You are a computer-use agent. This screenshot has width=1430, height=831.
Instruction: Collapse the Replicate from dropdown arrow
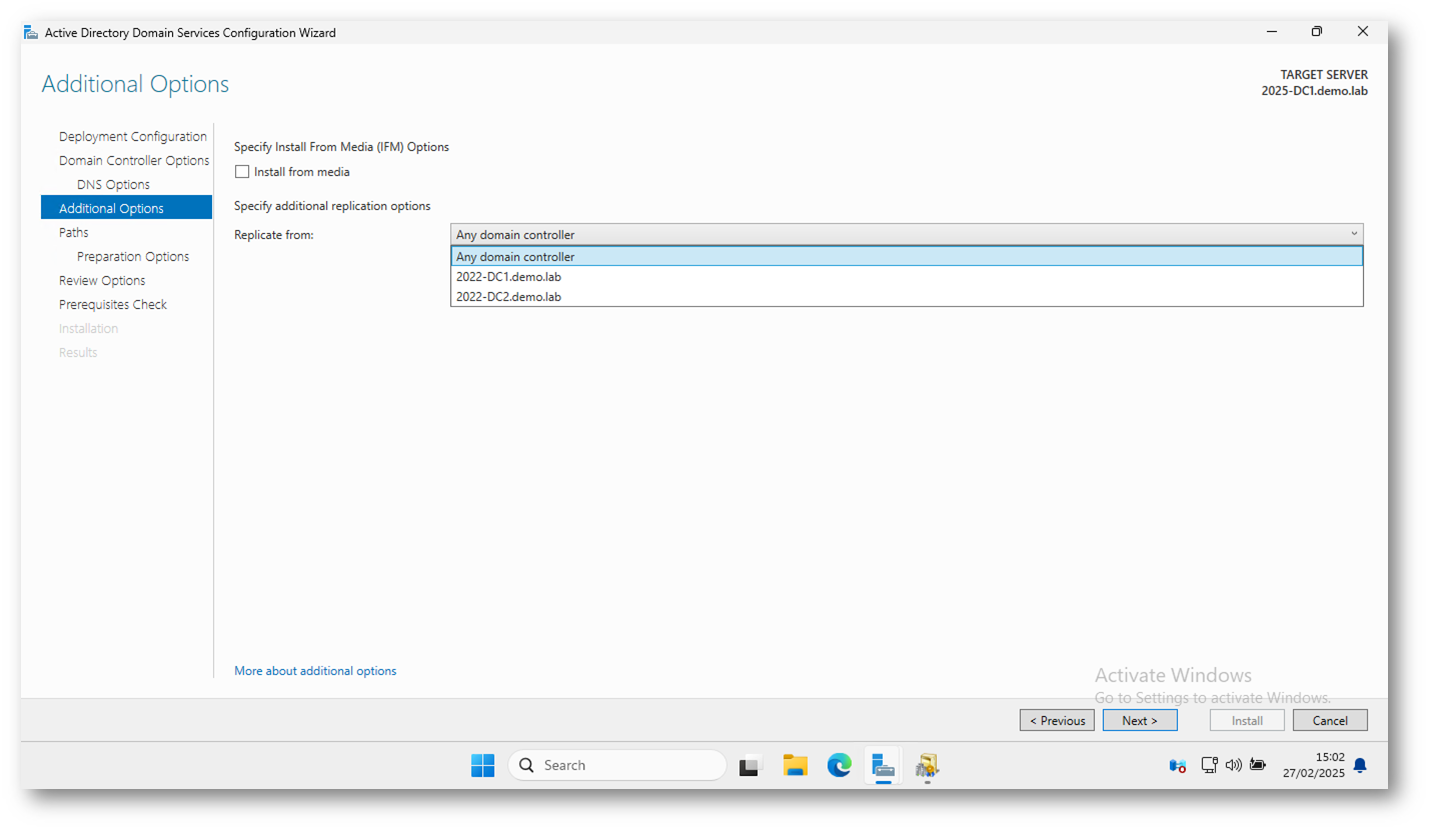(x=1354, y=234)
